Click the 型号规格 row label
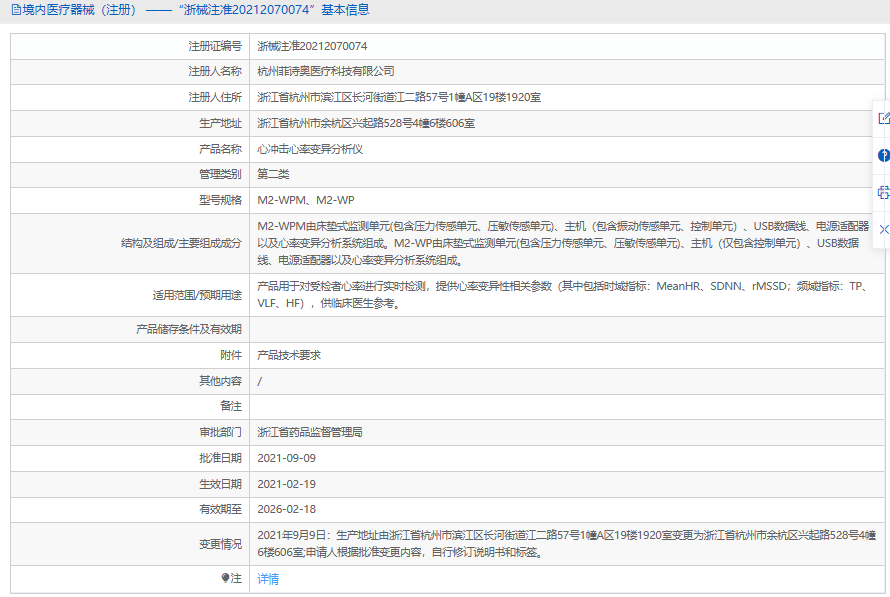This screenshot has width=890, height=597. point(220,200)
